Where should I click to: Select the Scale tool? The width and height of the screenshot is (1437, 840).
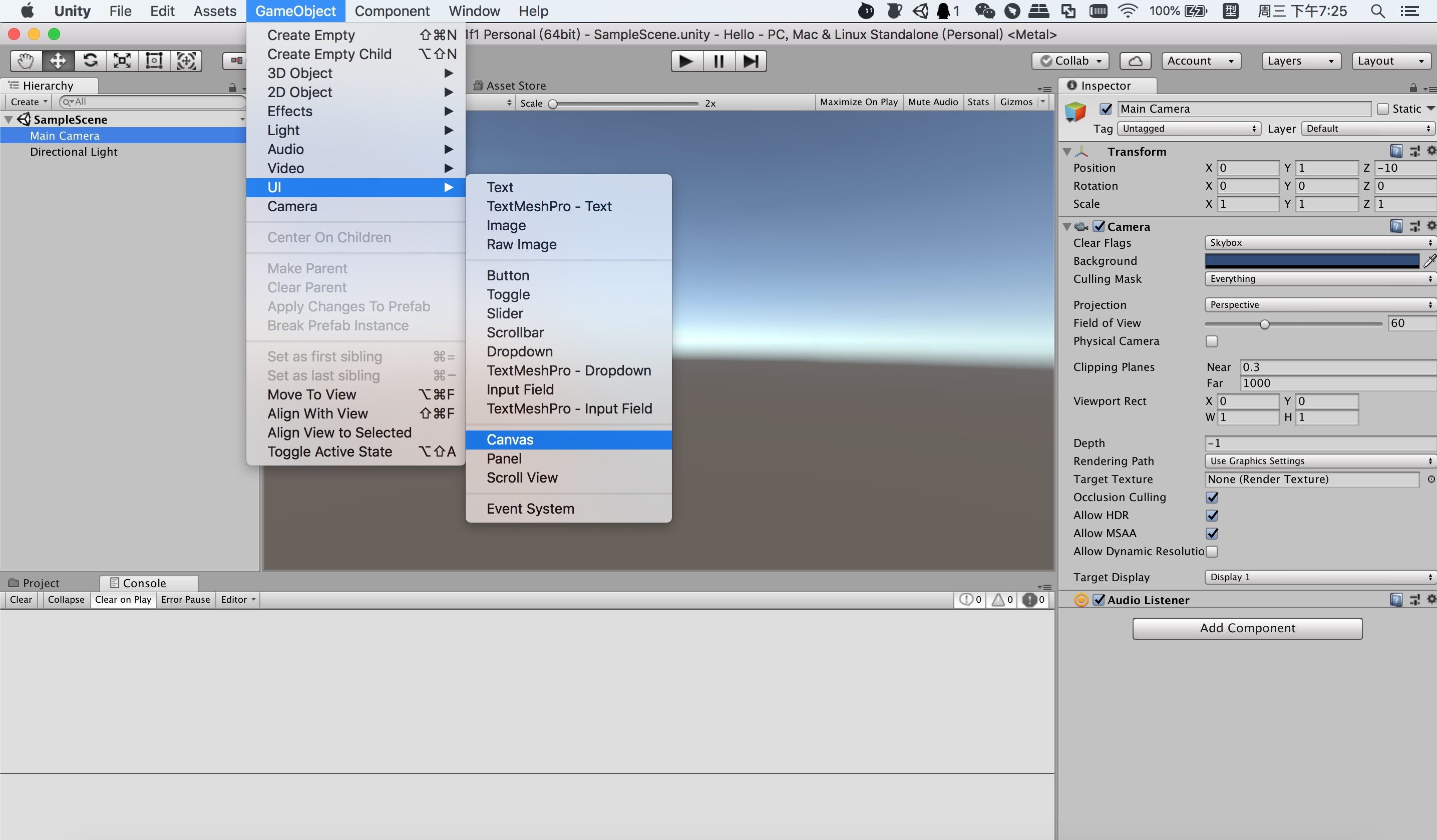click(122, 61)
